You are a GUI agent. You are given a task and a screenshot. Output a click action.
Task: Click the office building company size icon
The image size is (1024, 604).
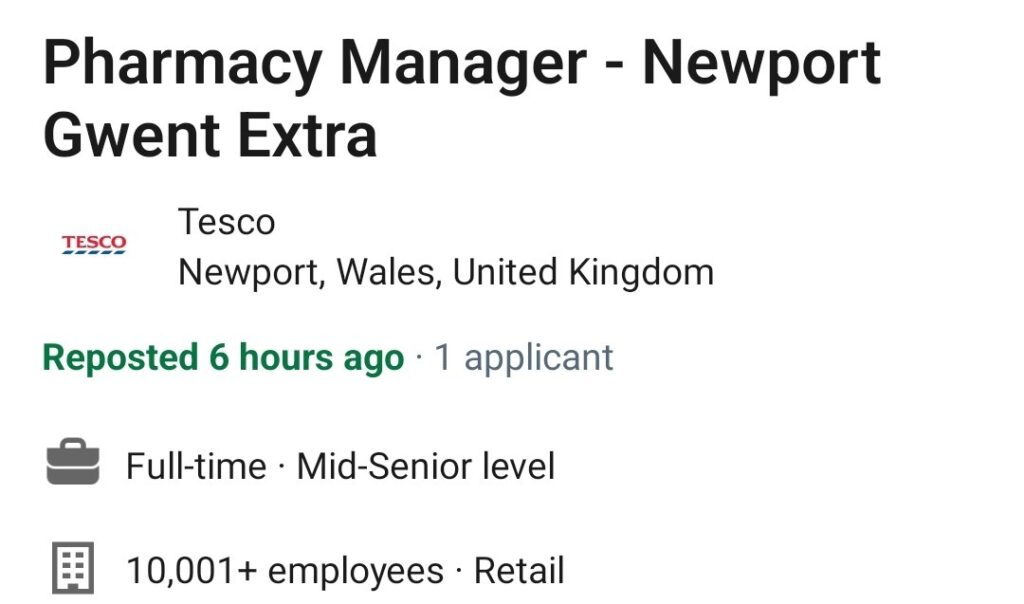point(73,568)
